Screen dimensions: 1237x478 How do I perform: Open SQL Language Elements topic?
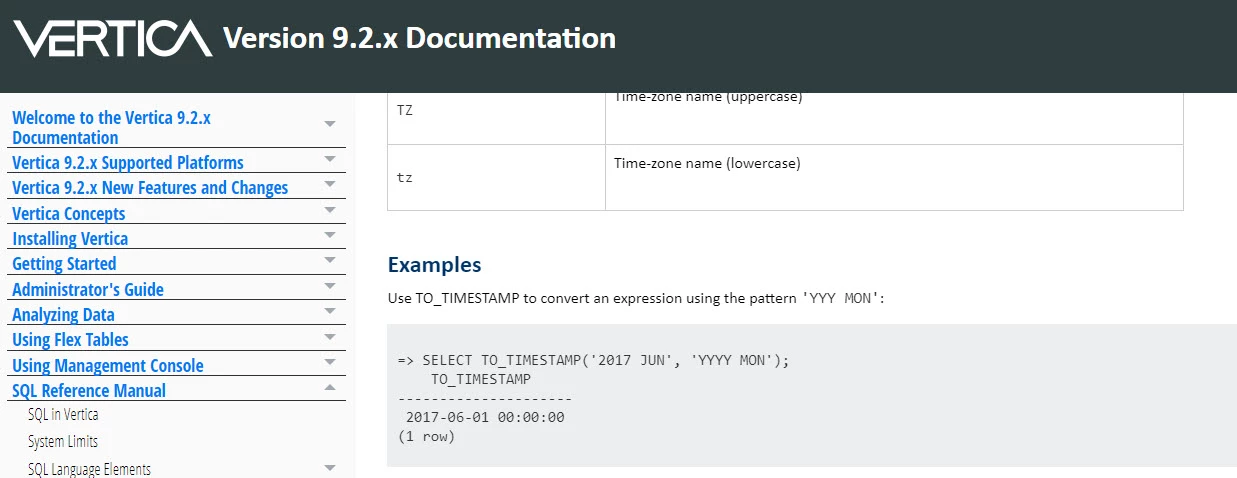pos(89,468)
